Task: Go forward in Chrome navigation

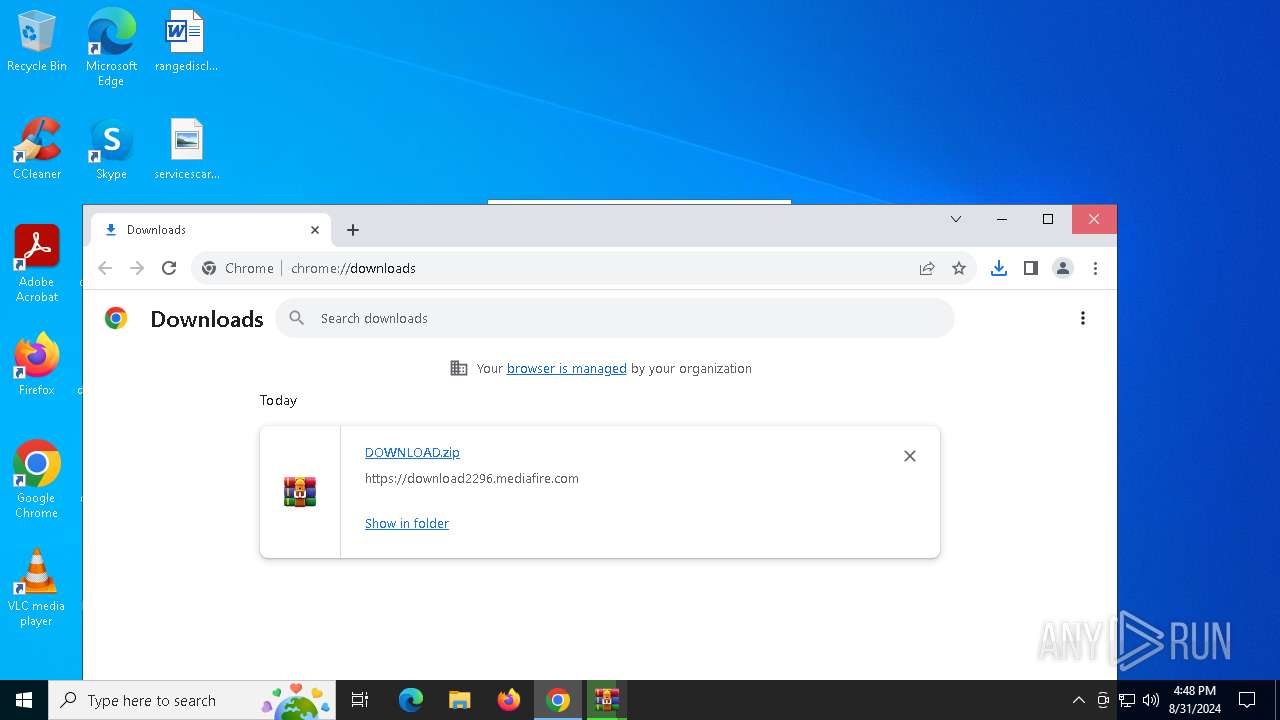Action: coord(137,268)
